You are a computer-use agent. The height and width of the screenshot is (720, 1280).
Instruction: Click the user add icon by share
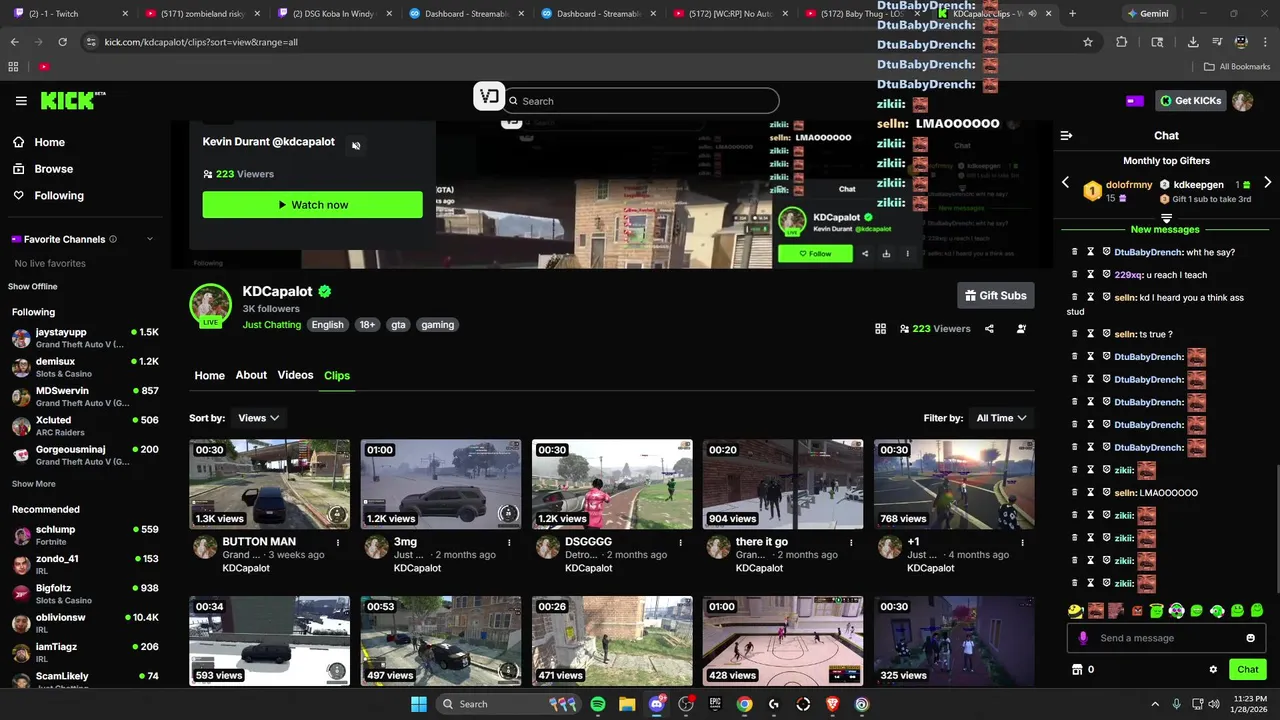pos(1021,329)
